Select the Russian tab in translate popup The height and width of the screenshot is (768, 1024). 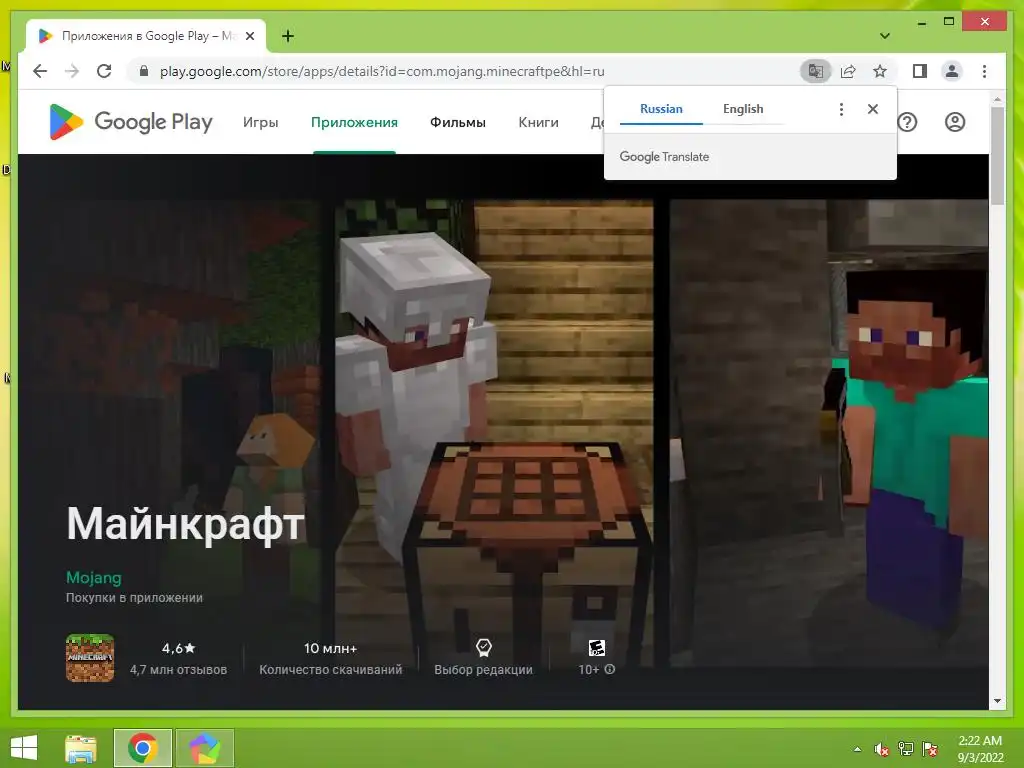pos(661,109)
